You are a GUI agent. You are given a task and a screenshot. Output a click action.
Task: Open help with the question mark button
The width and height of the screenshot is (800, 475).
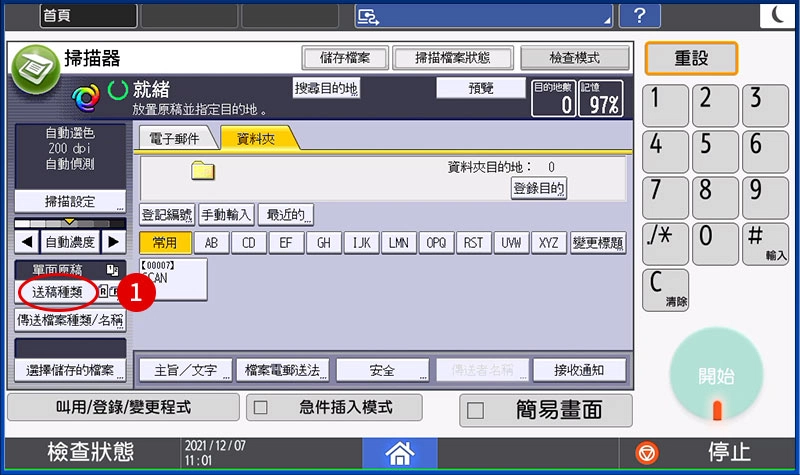(x=640, y=16)
